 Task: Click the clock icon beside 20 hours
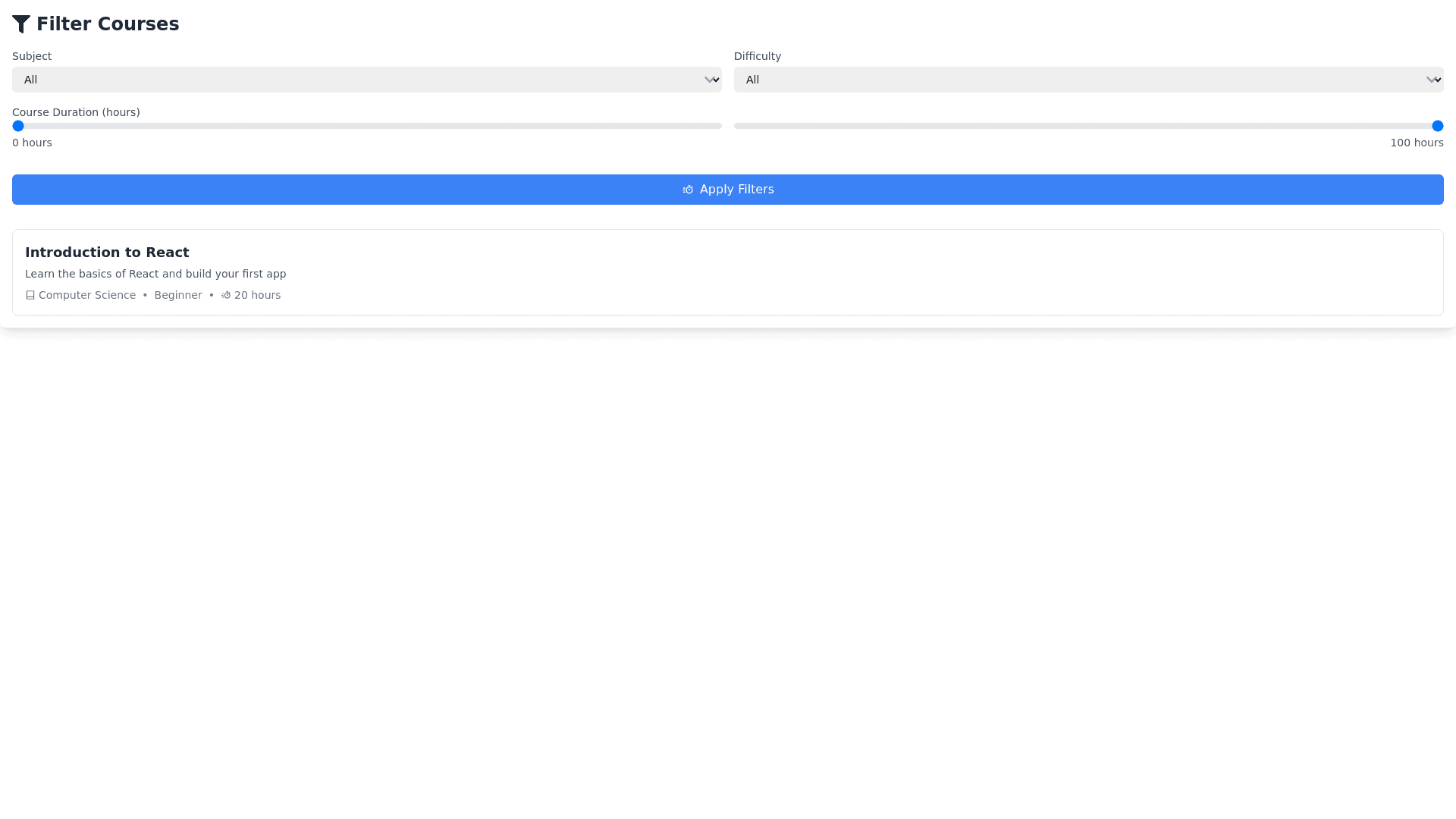coord(226,295)
